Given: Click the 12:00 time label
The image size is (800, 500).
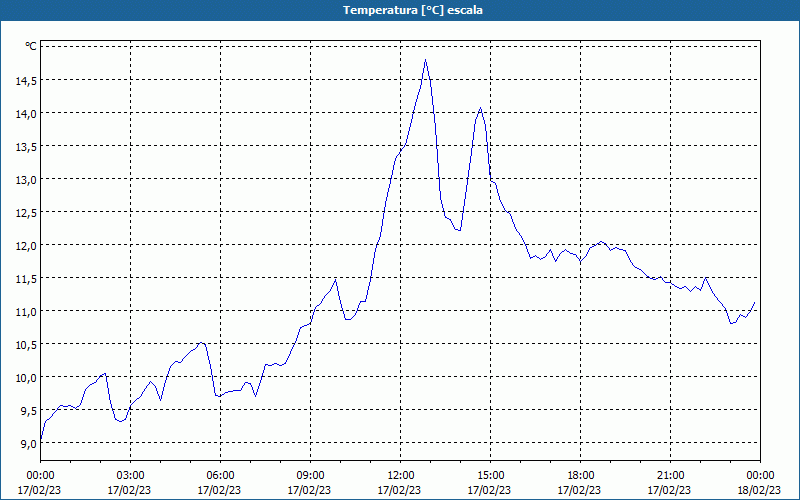Looking at the screenshot, I should coord(401,476).
